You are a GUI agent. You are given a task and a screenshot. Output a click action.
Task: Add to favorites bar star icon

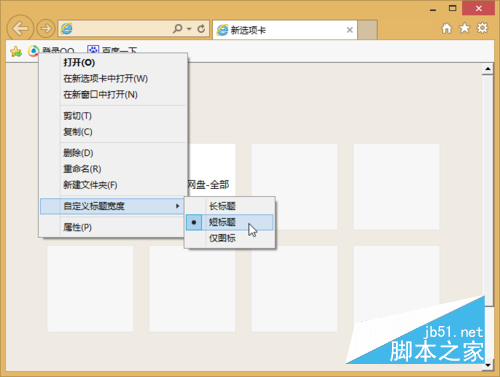point(16,51)
